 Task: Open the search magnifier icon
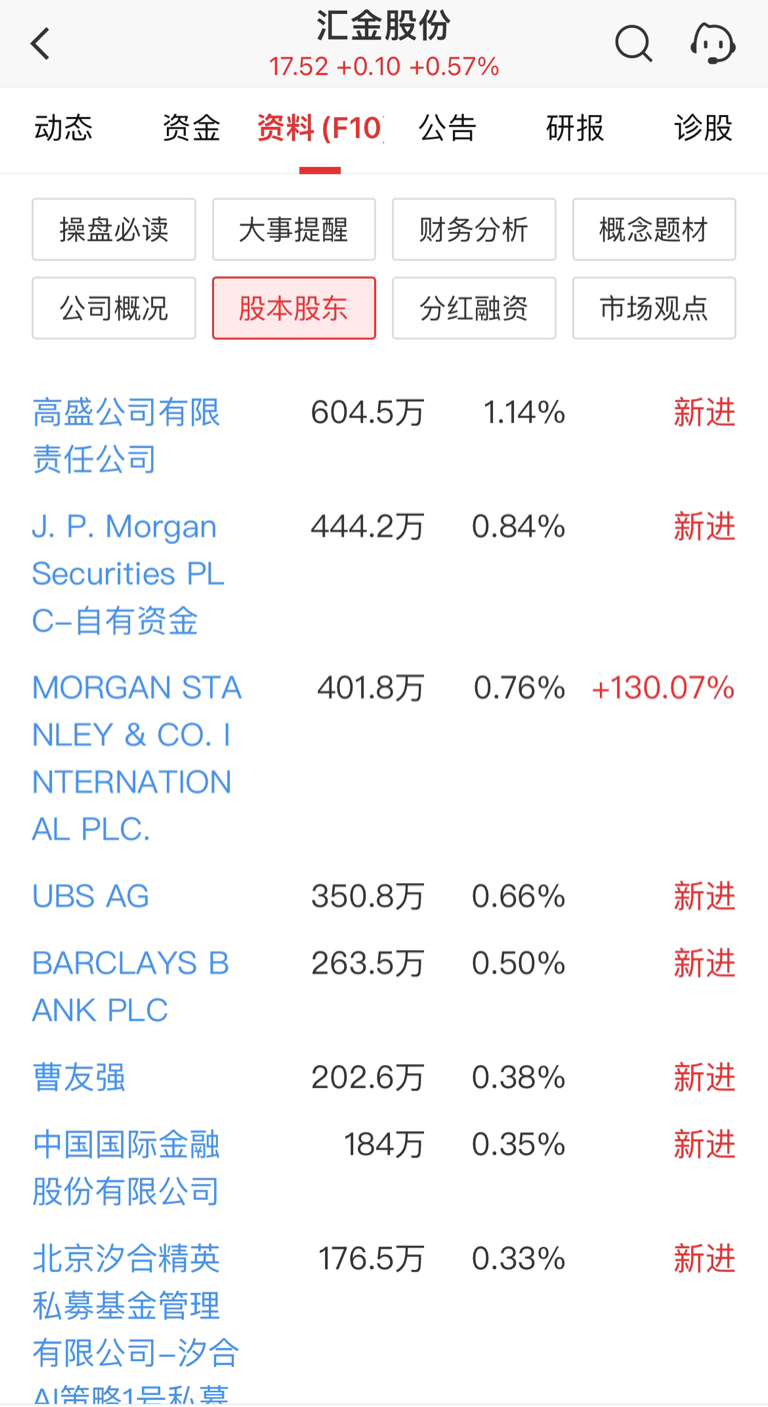pos(633,43)
